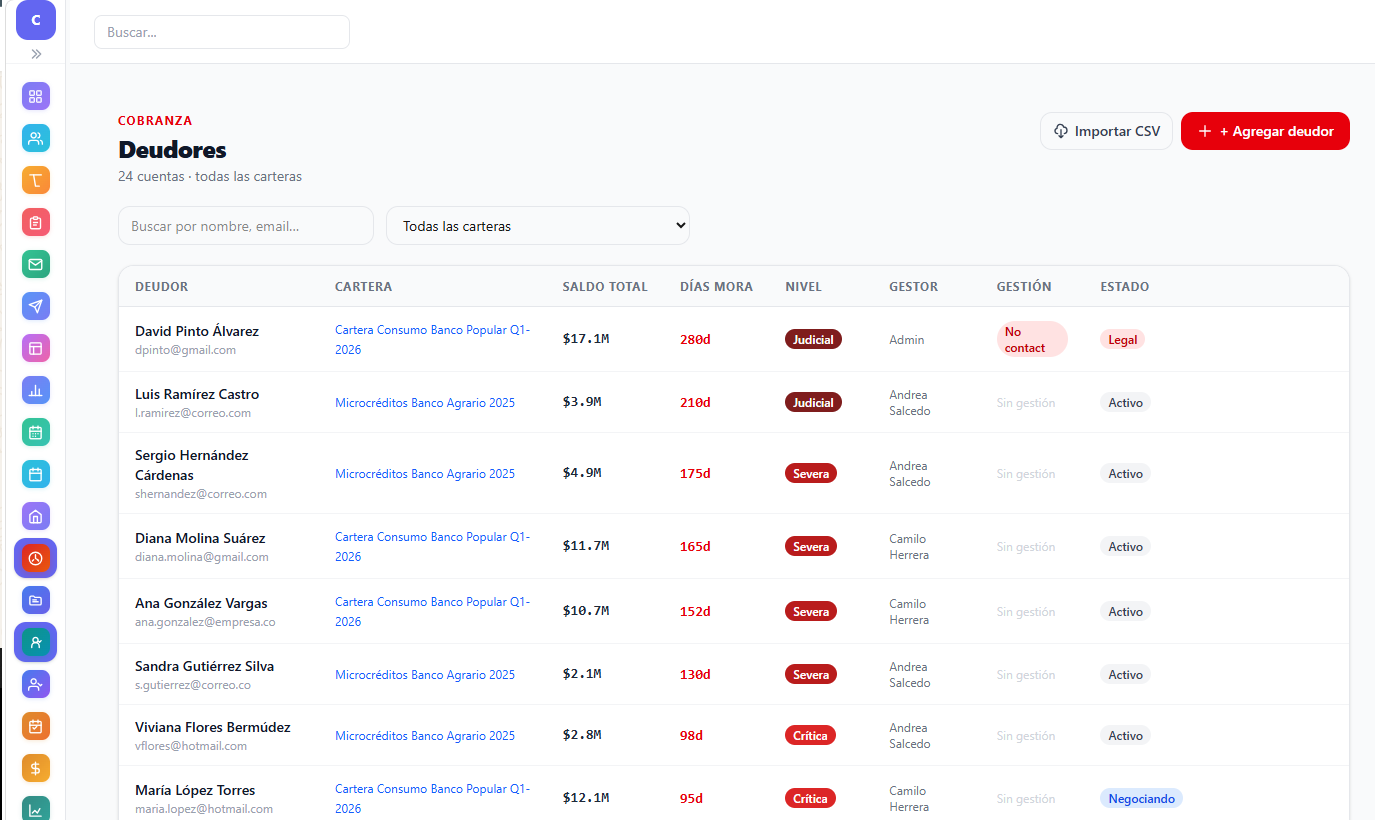The height and width of the screenshot is (820, 1375).
Task: Open the green calendar grid icon
Action: (x=36, y=432)
